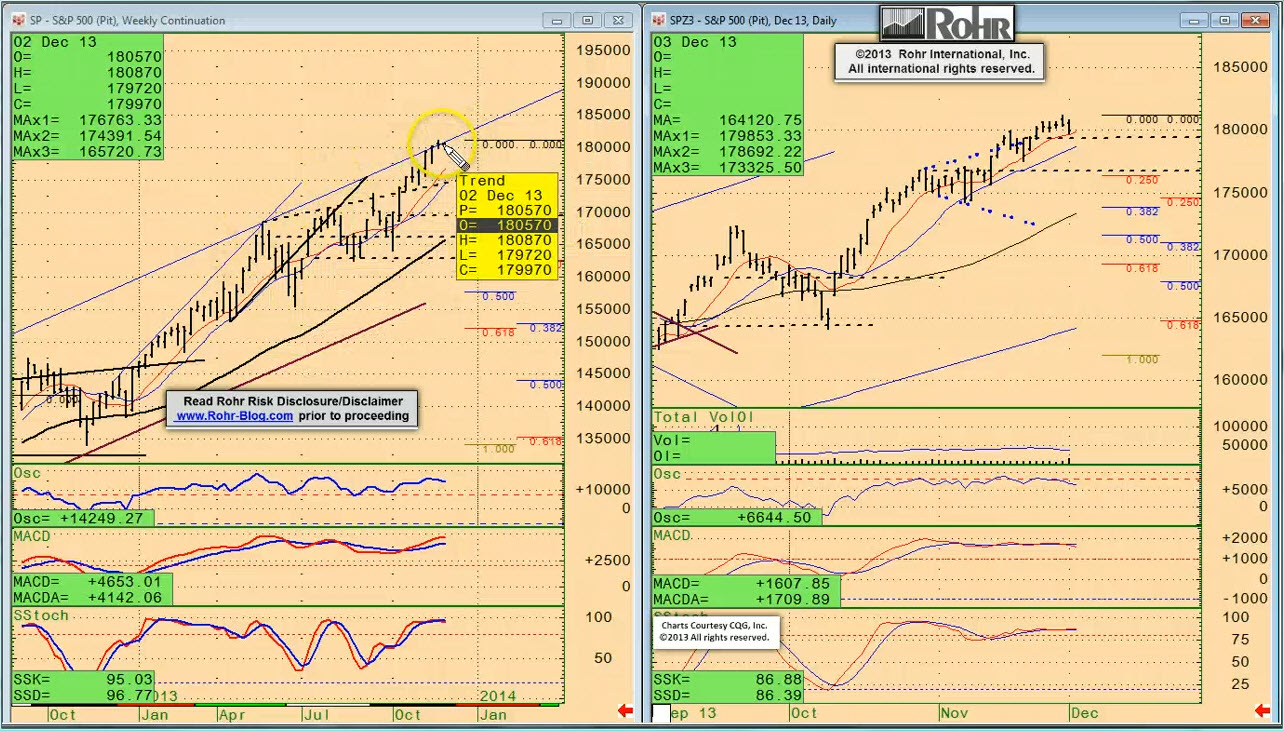Click the weekly chart's green '02 Dec 13' data box
1284x731 pixels.
tap(86, 96)
